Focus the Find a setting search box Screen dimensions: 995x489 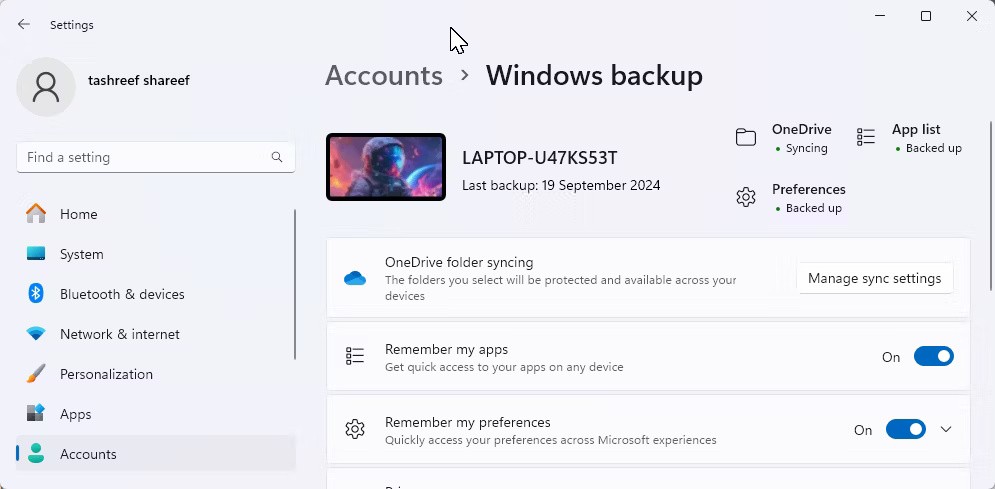[145, 157]
